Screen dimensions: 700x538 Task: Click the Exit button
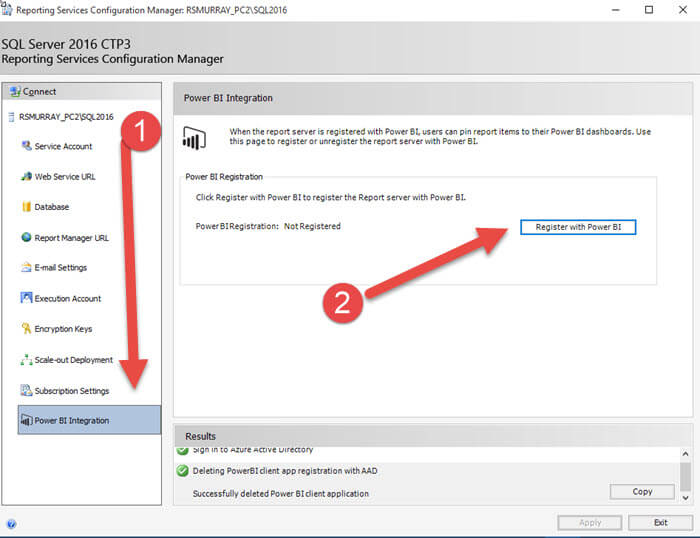point(660,523)
